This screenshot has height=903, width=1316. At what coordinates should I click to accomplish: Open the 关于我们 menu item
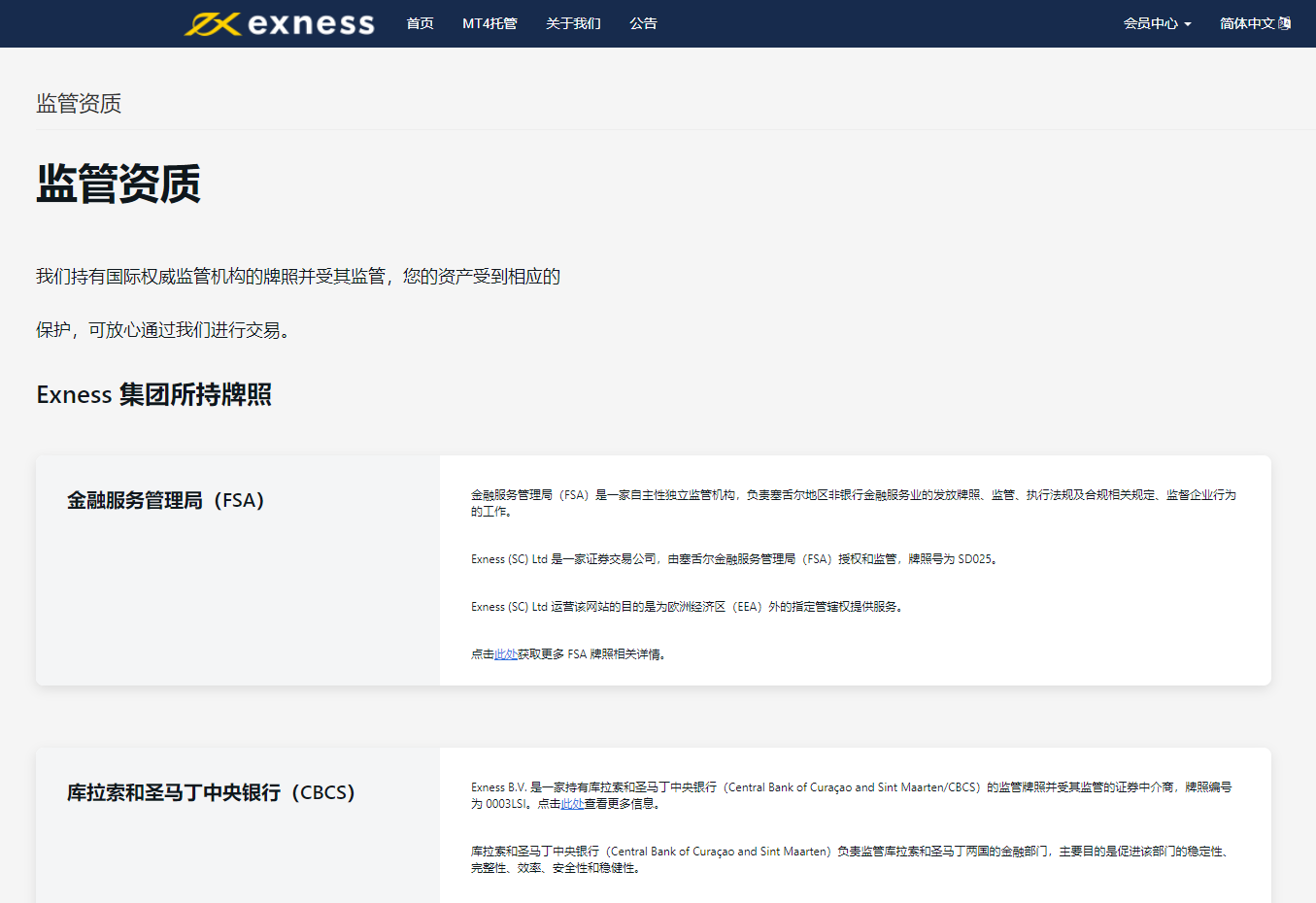pos(573,23)
